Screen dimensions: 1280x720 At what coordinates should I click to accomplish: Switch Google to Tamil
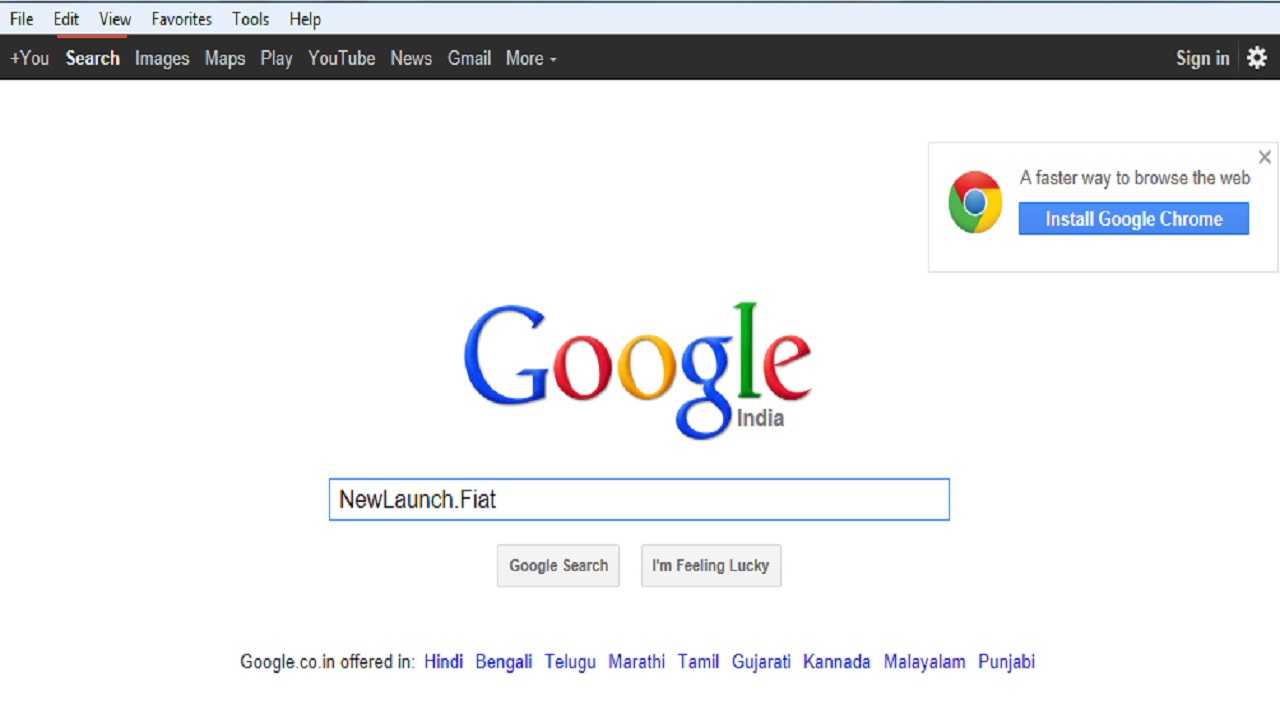pyautogui.click(x=698, y=661)
